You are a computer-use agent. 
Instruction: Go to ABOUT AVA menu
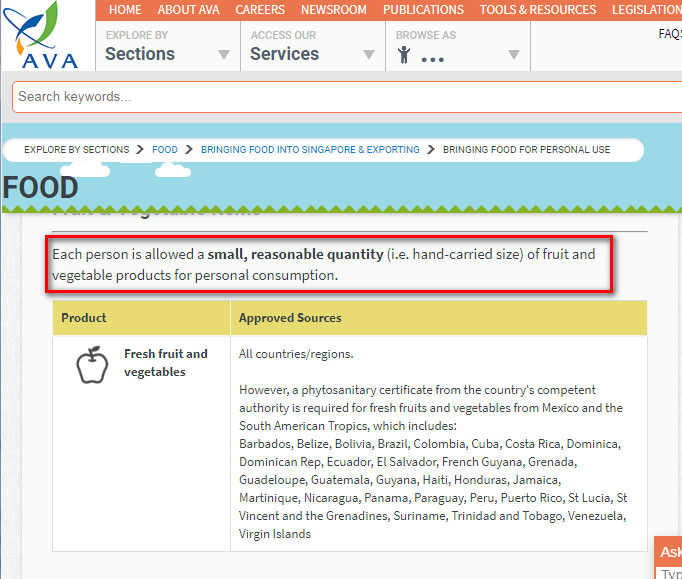pyautogui.click(x=190, y=10)
